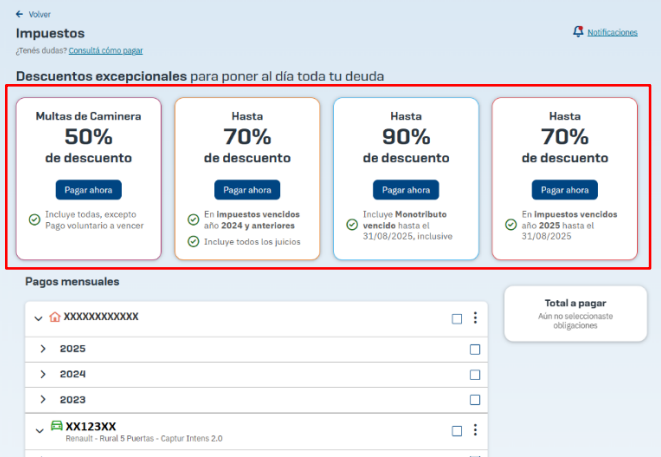Expand the 2024 year row
This screenshot has width=661, height=457.
tap(43, 374)
